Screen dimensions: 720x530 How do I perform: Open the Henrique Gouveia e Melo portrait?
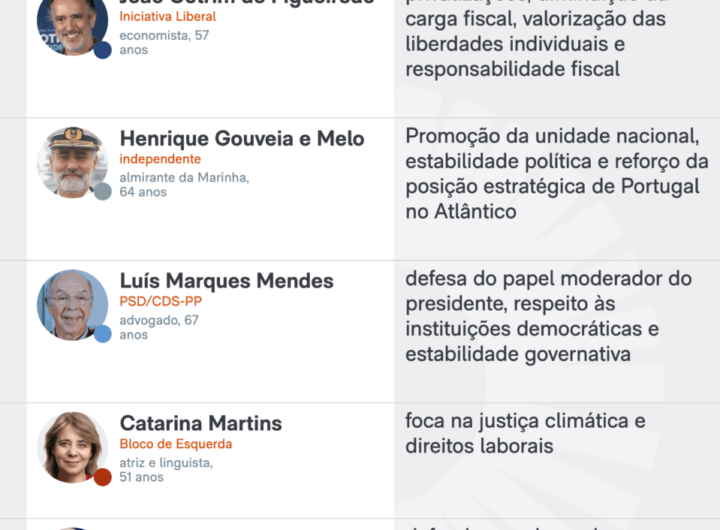pyautogui.click(x=73, y=163)
